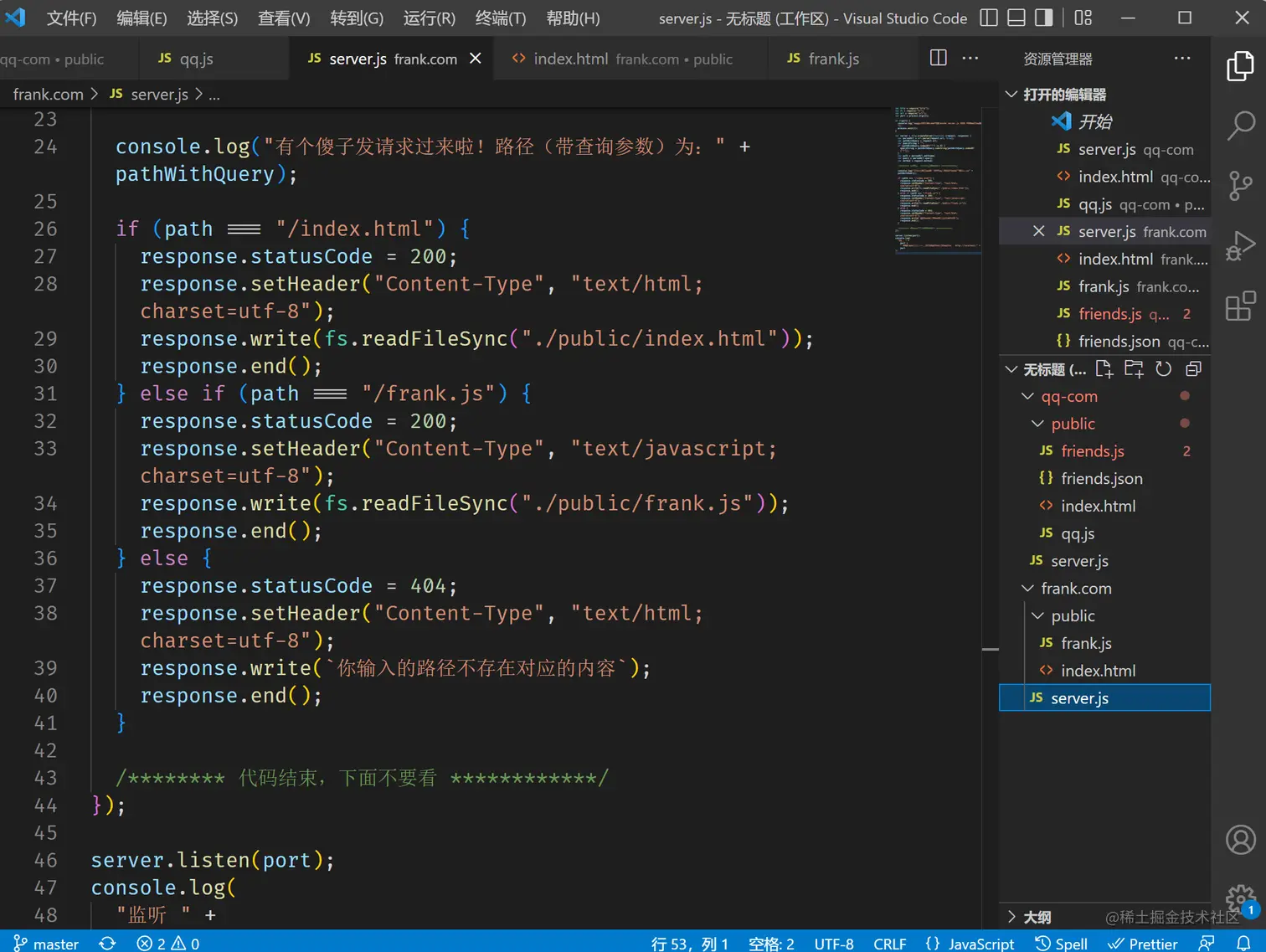Open the Search view in activity bar
This screenshot has height=952, width=1266.
click(1240, 126)
